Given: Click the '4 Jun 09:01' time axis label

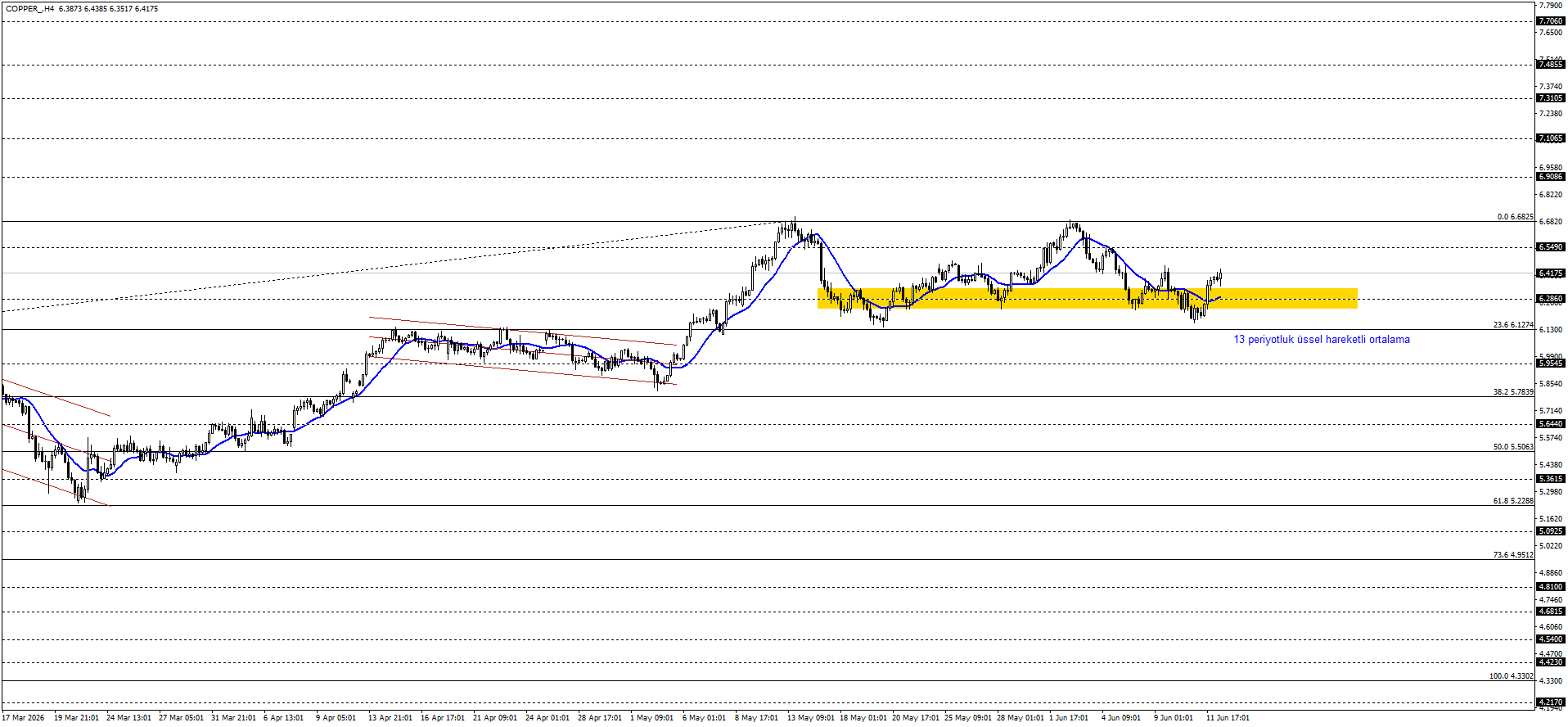Looking at the screenshot, I should pyautogui.click(x=1121, y=718).
